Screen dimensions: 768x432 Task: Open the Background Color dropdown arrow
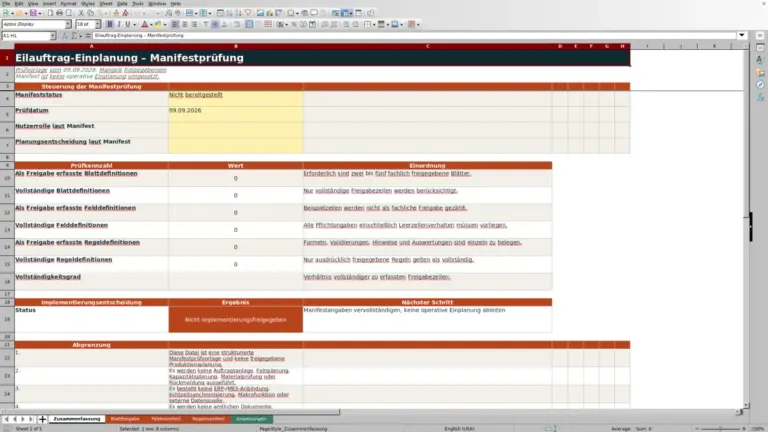click(165, 24)
